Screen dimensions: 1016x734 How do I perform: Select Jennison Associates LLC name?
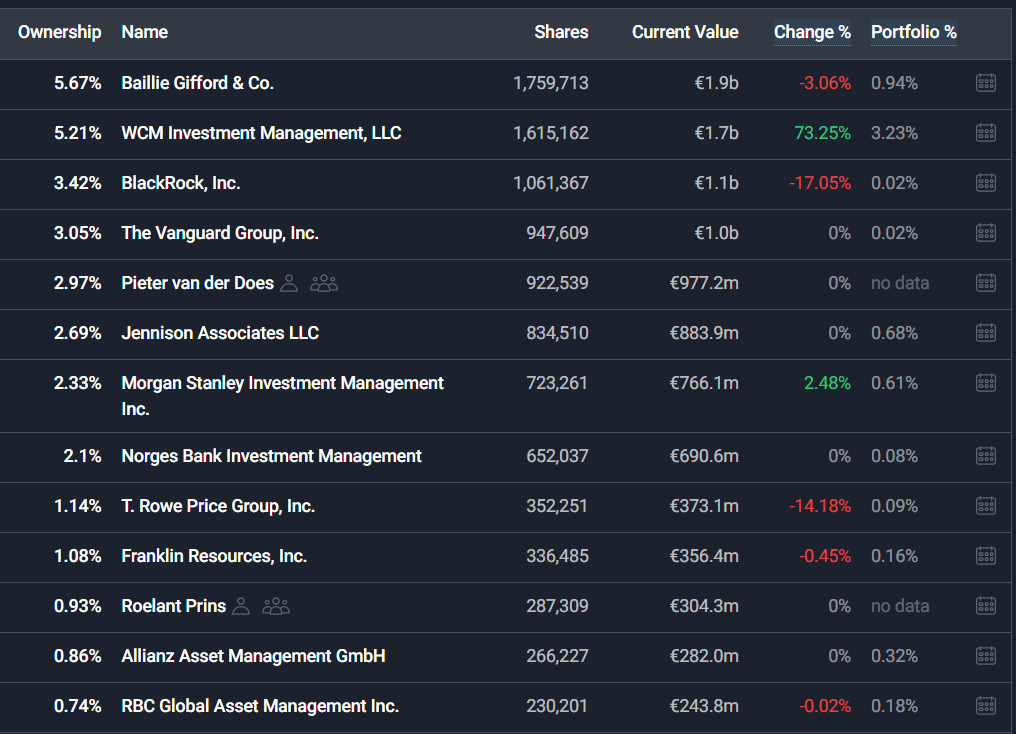220,333
